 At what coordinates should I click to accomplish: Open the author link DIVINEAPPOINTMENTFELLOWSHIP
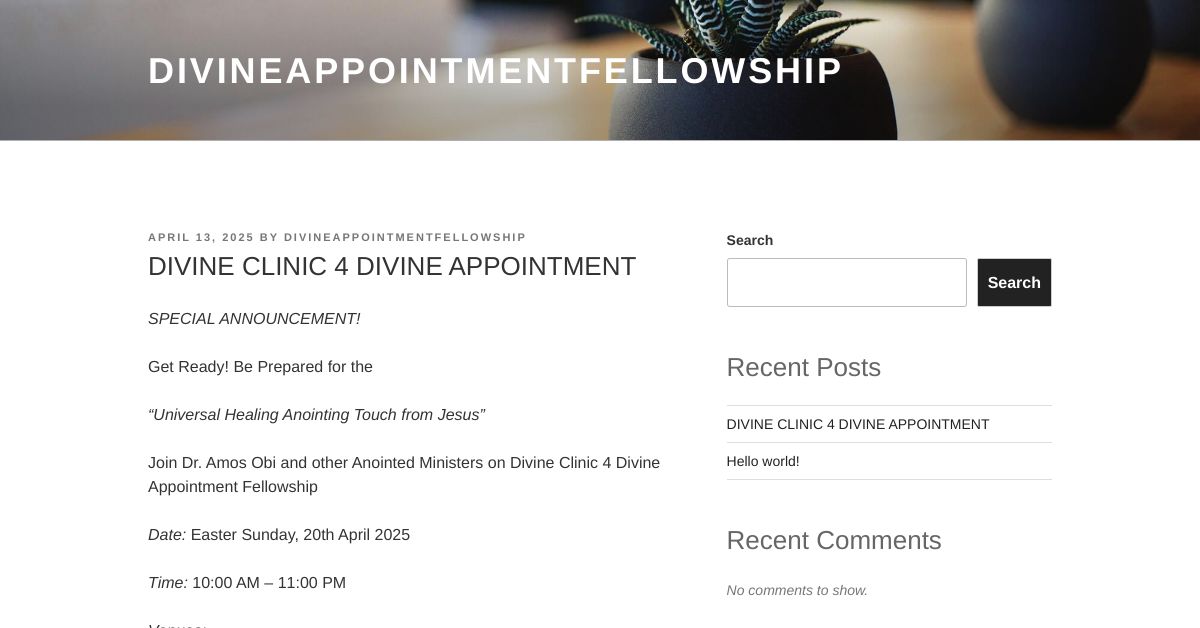[x=404, y=237]
